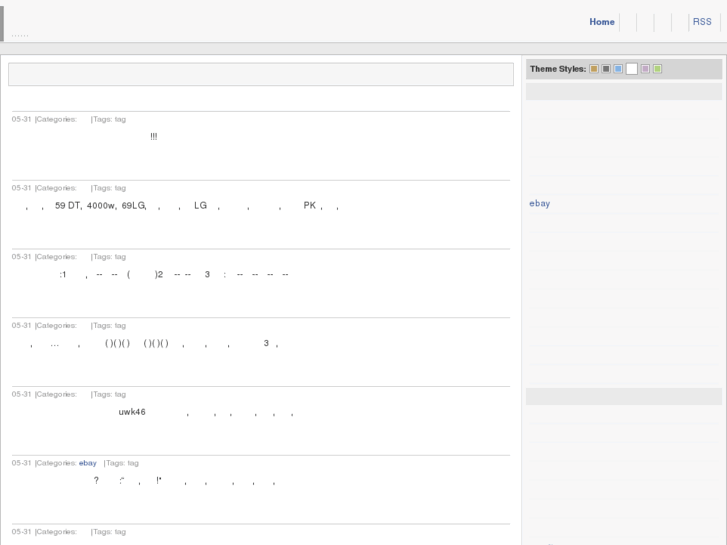The height and width of the screenshot is (545, 727).
Task: Pick the green theme style swatch
Action: 657,69
